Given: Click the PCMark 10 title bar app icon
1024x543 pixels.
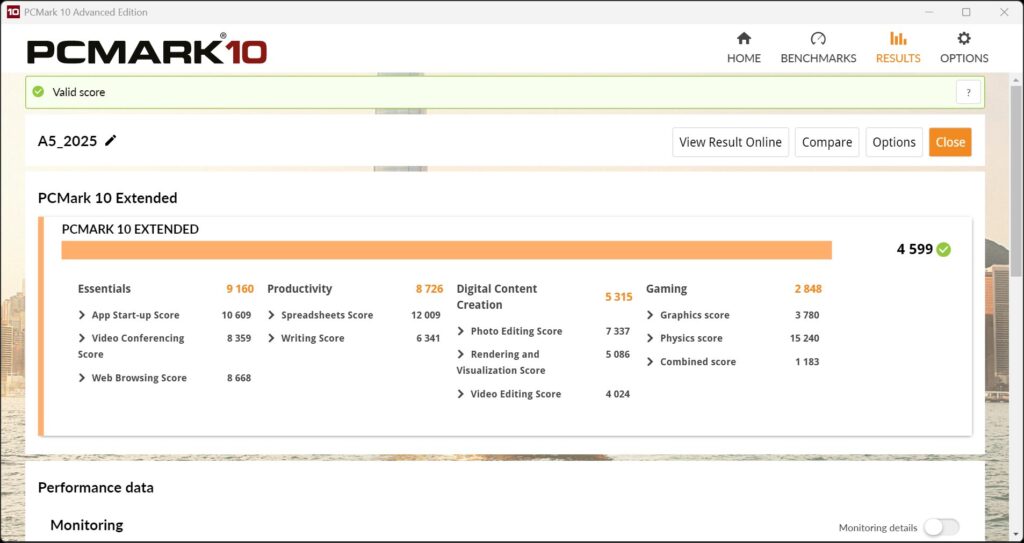Looking at the screenshot, I should [13, 12].
